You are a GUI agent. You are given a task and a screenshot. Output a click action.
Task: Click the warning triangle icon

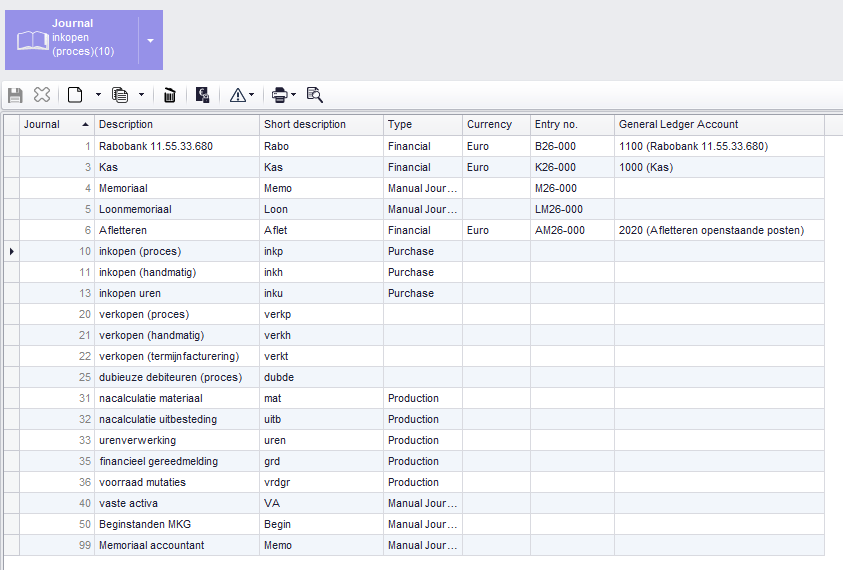click(x=237, y=95)
